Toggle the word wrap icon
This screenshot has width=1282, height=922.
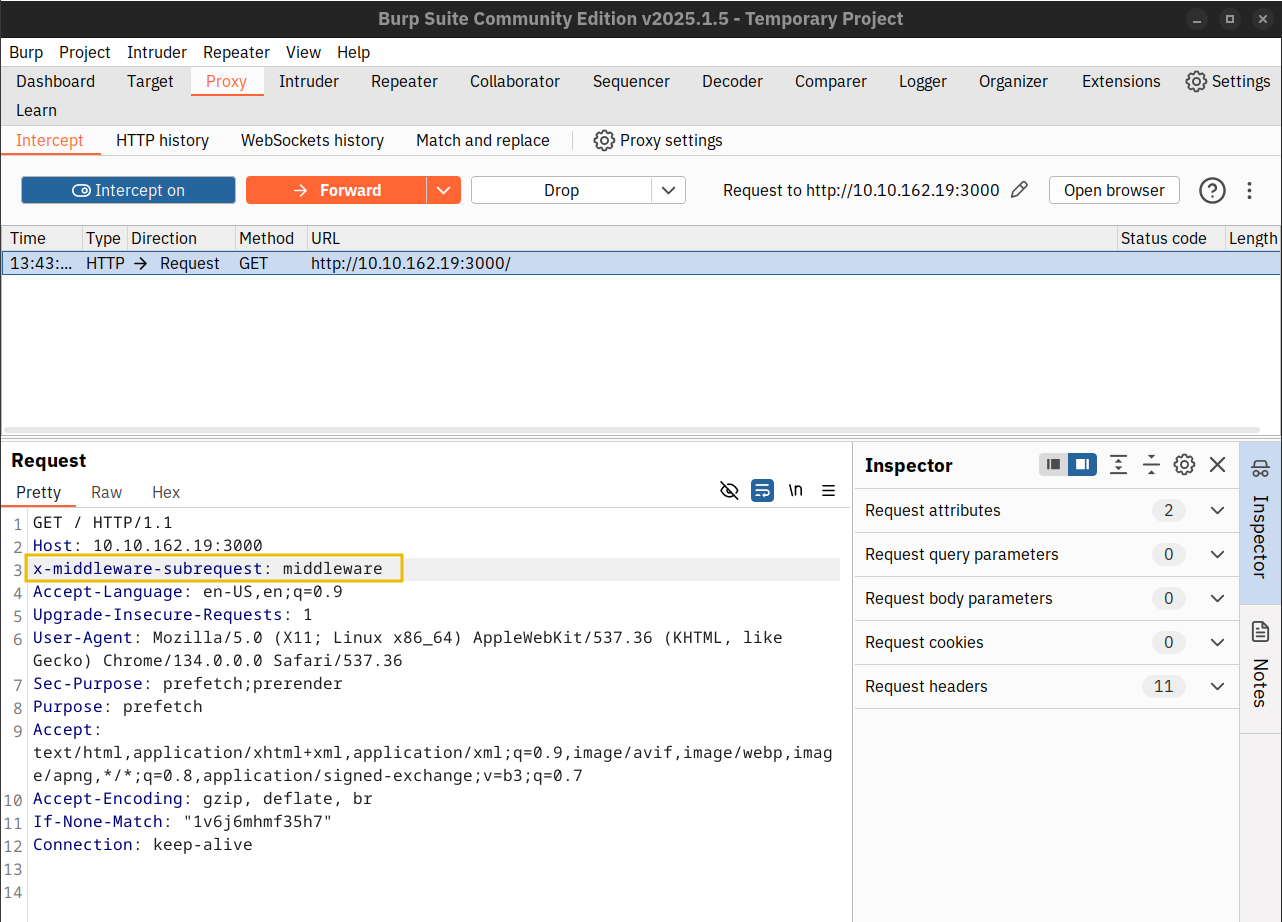click(762, 490)
